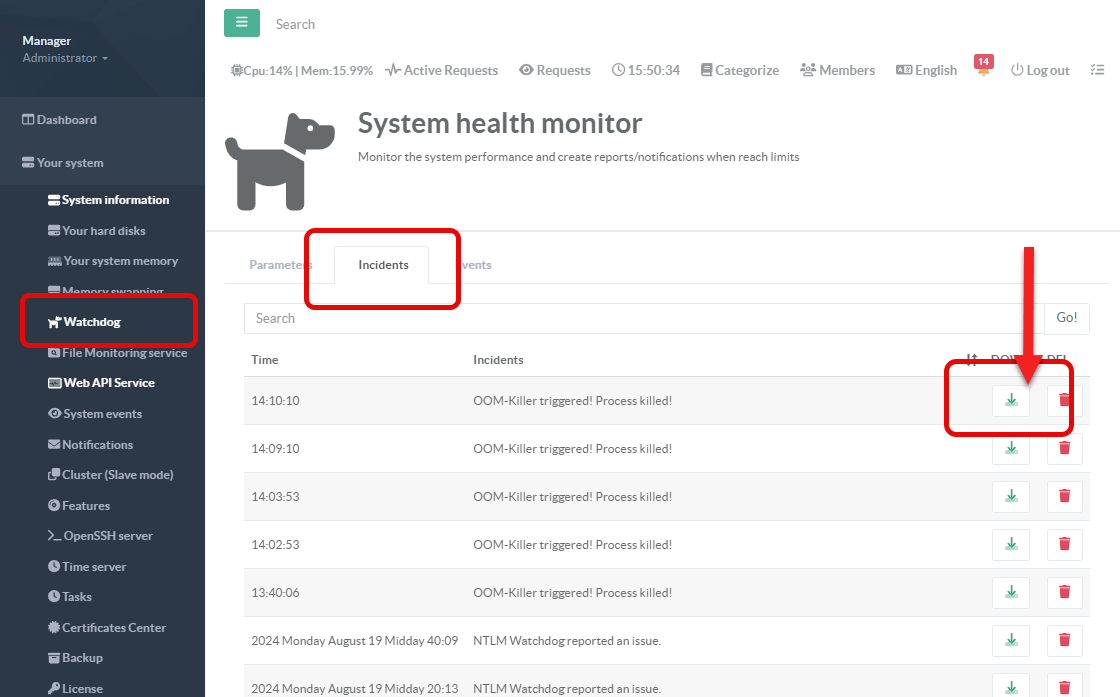1120x697 pixels.
Task: Download the 14:02:53 OOM-Killer incident
Action: pos(1011,544)
